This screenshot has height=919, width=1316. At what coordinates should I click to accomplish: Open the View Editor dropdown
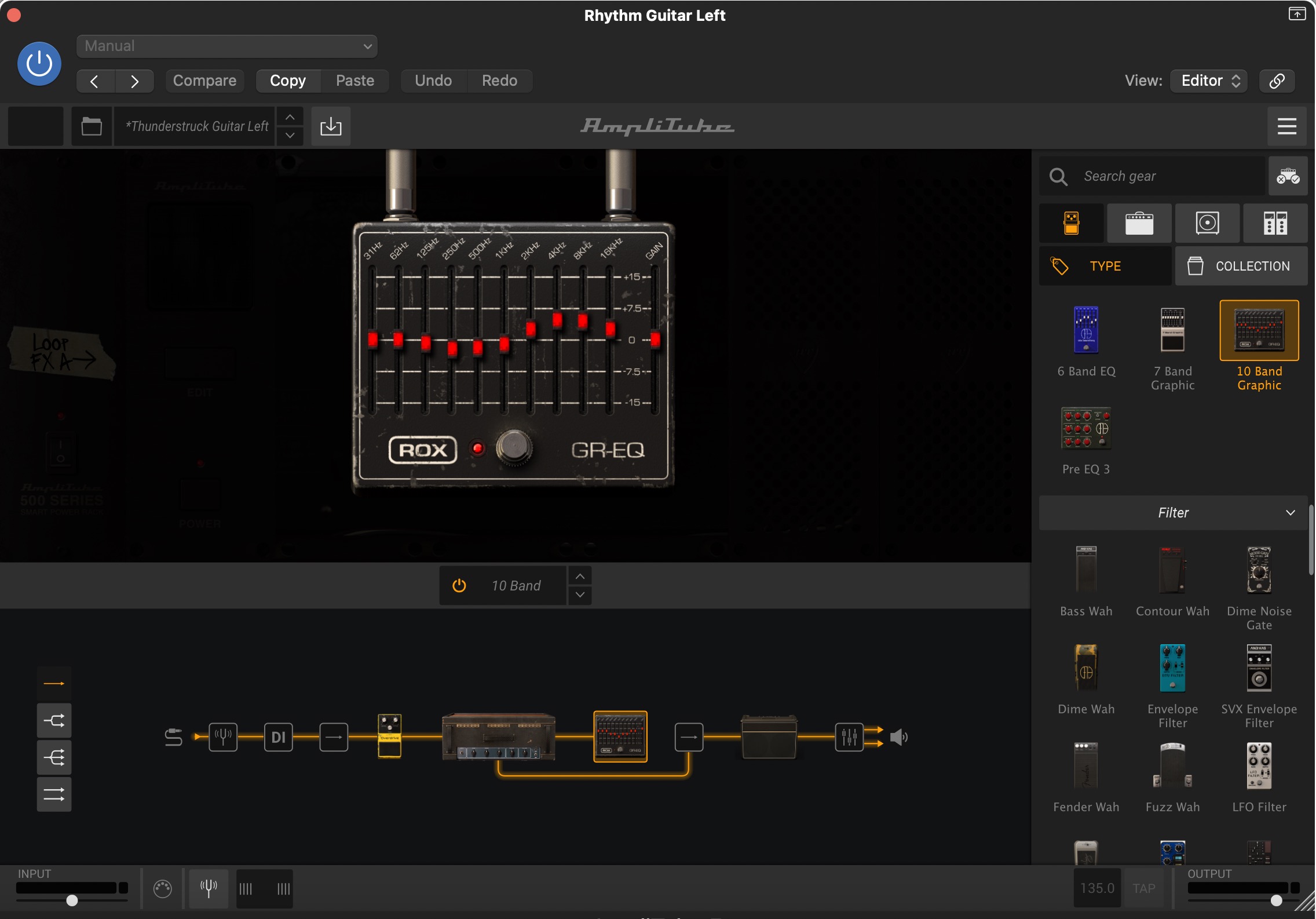1209,81
